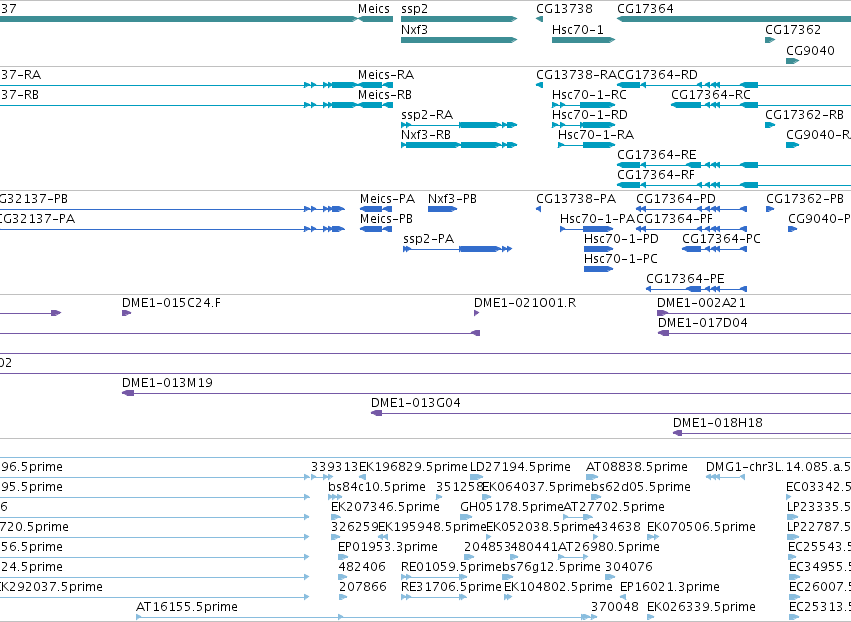Click BAC end DME1-021O01.R
This screenshot has height=622, width=851.
(525, 303)
